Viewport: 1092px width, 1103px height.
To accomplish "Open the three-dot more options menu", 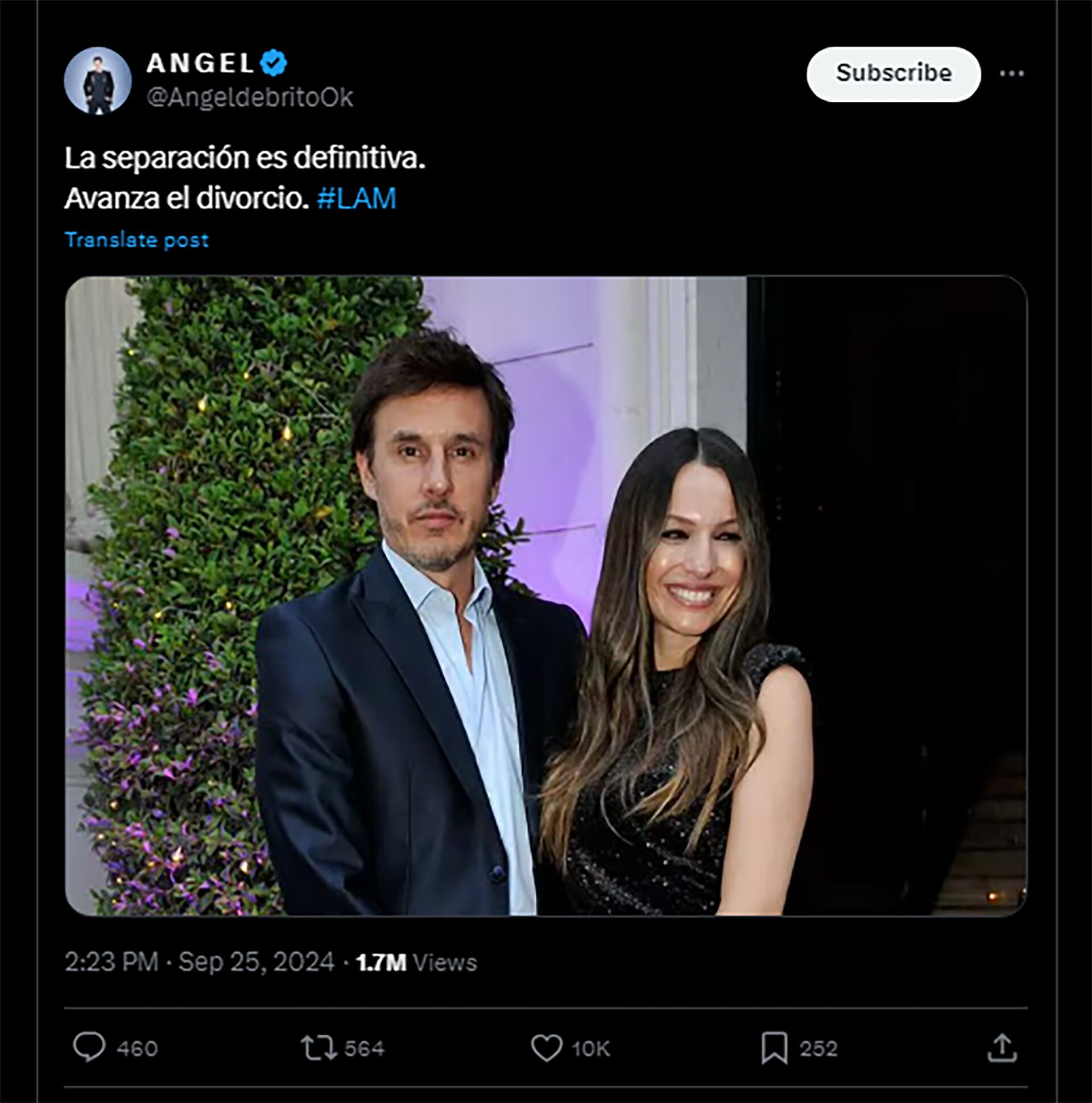I will (1011, 73).
